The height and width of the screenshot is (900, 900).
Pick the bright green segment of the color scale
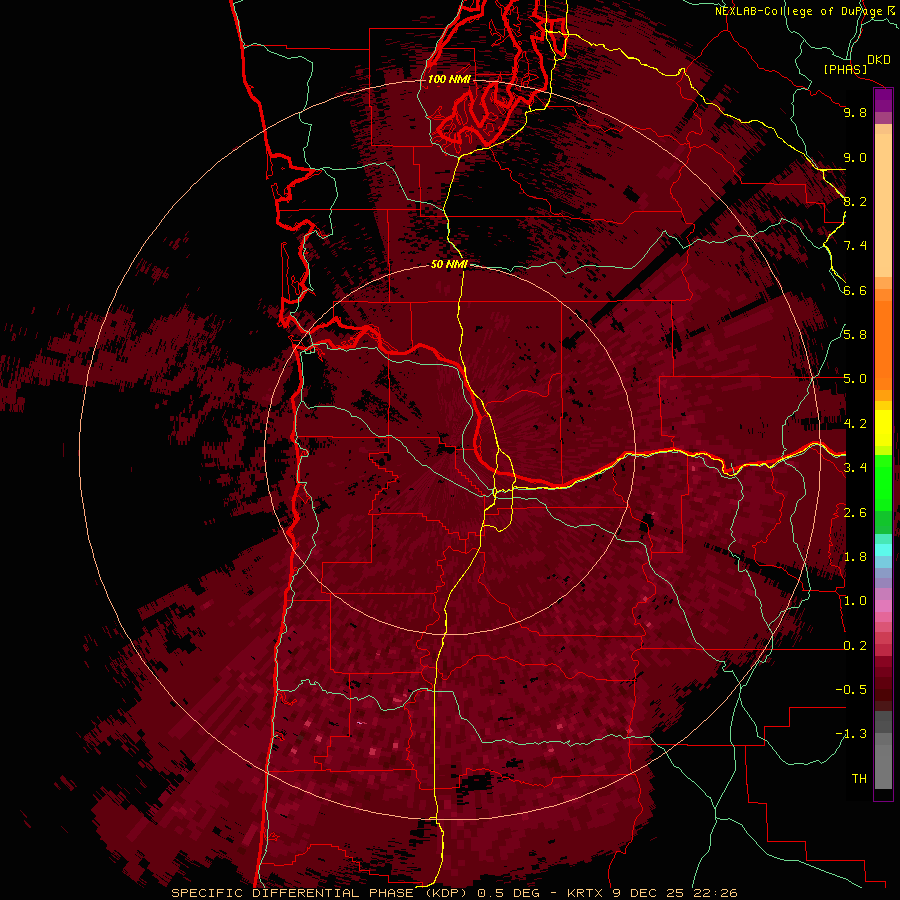coord(883,482)
